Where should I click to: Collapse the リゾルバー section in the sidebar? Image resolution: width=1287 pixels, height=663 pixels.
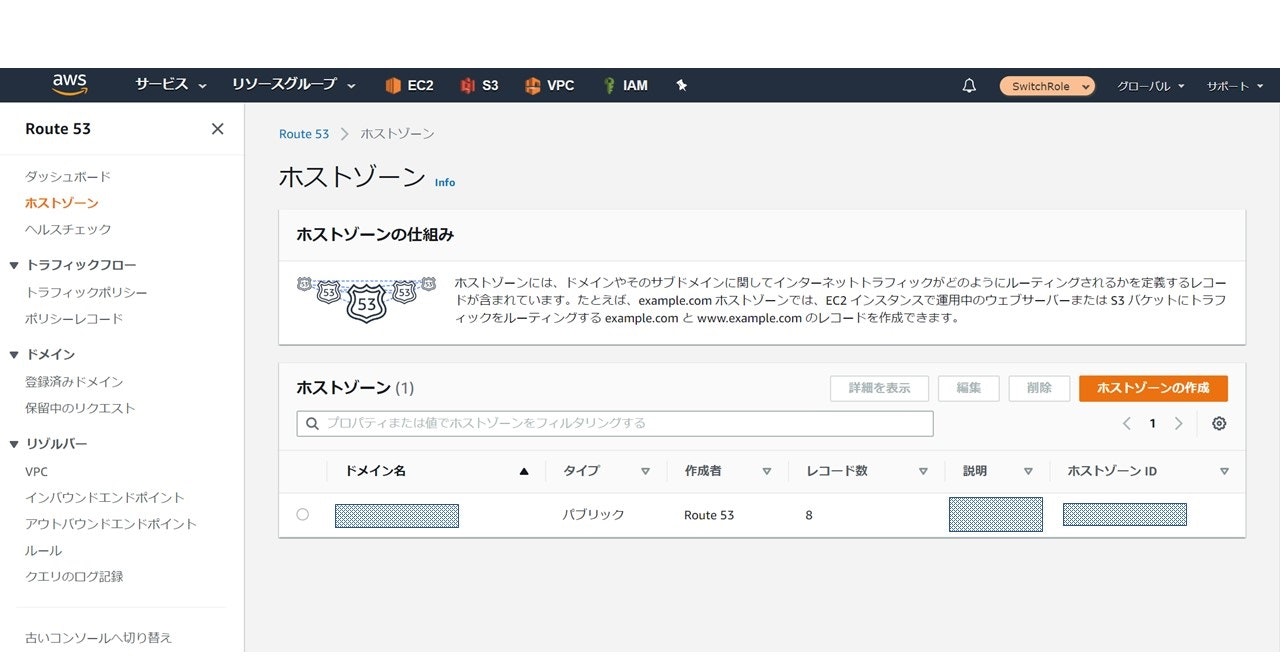click(13, 443)
